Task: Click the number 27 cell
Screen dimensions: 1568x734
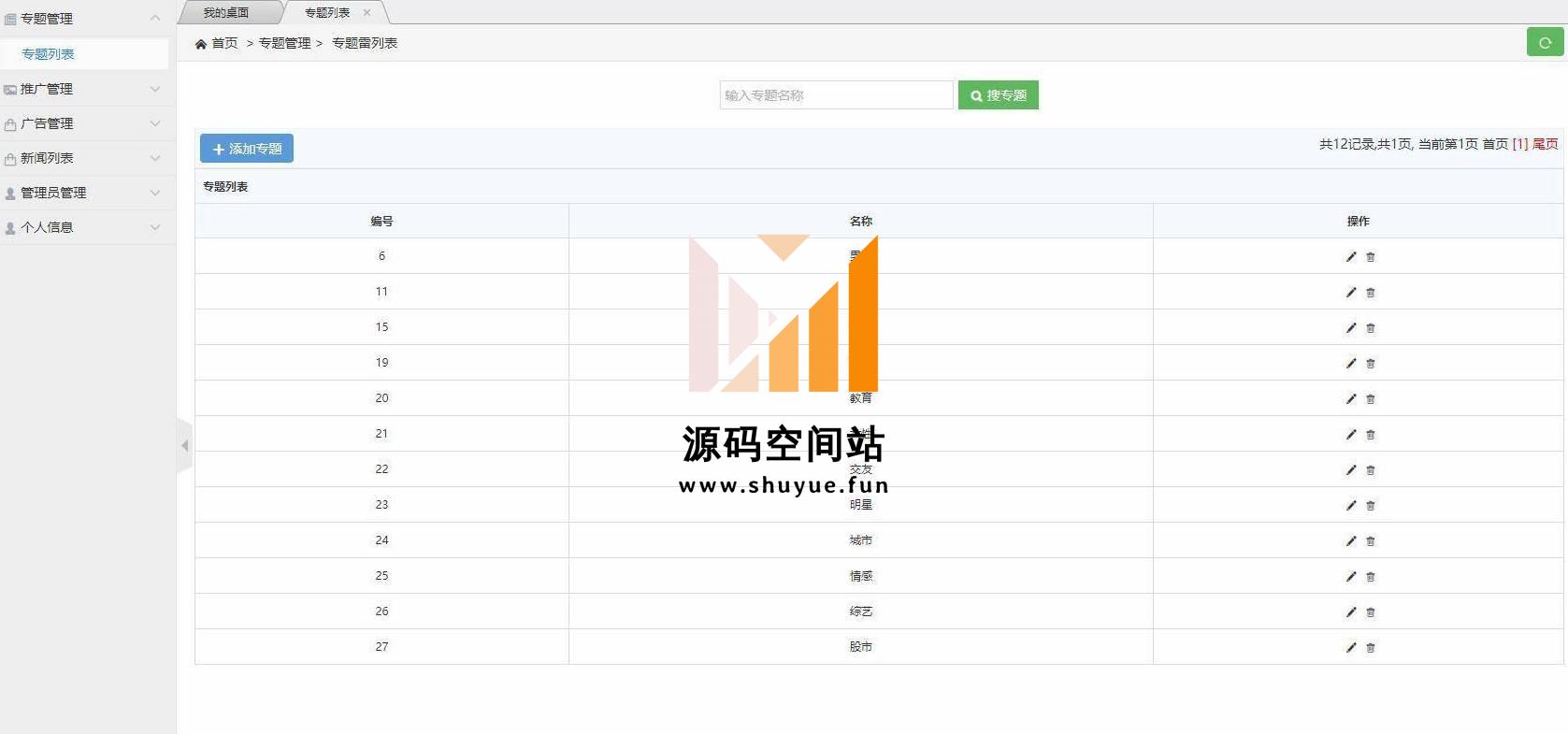Action: click(x=381, y=647)
